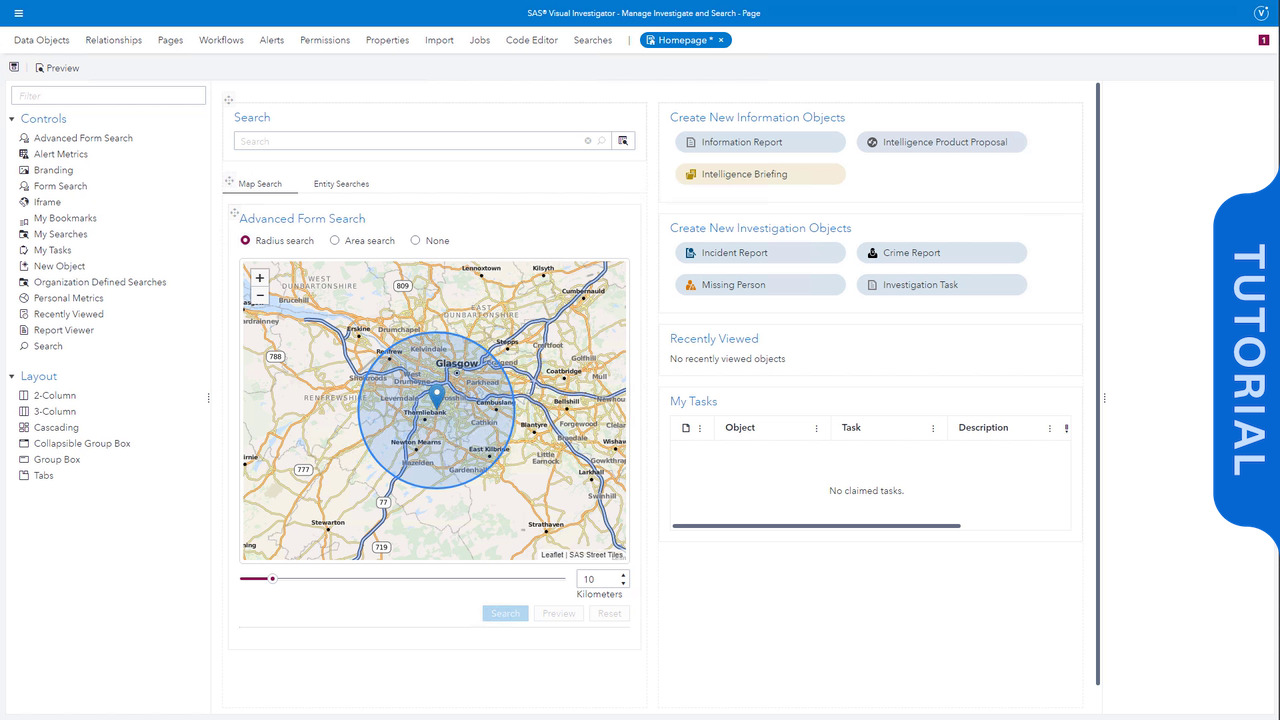Screen dimensions: 1280x720
Task: Click the Missing Person button
Action: [760, 285]
